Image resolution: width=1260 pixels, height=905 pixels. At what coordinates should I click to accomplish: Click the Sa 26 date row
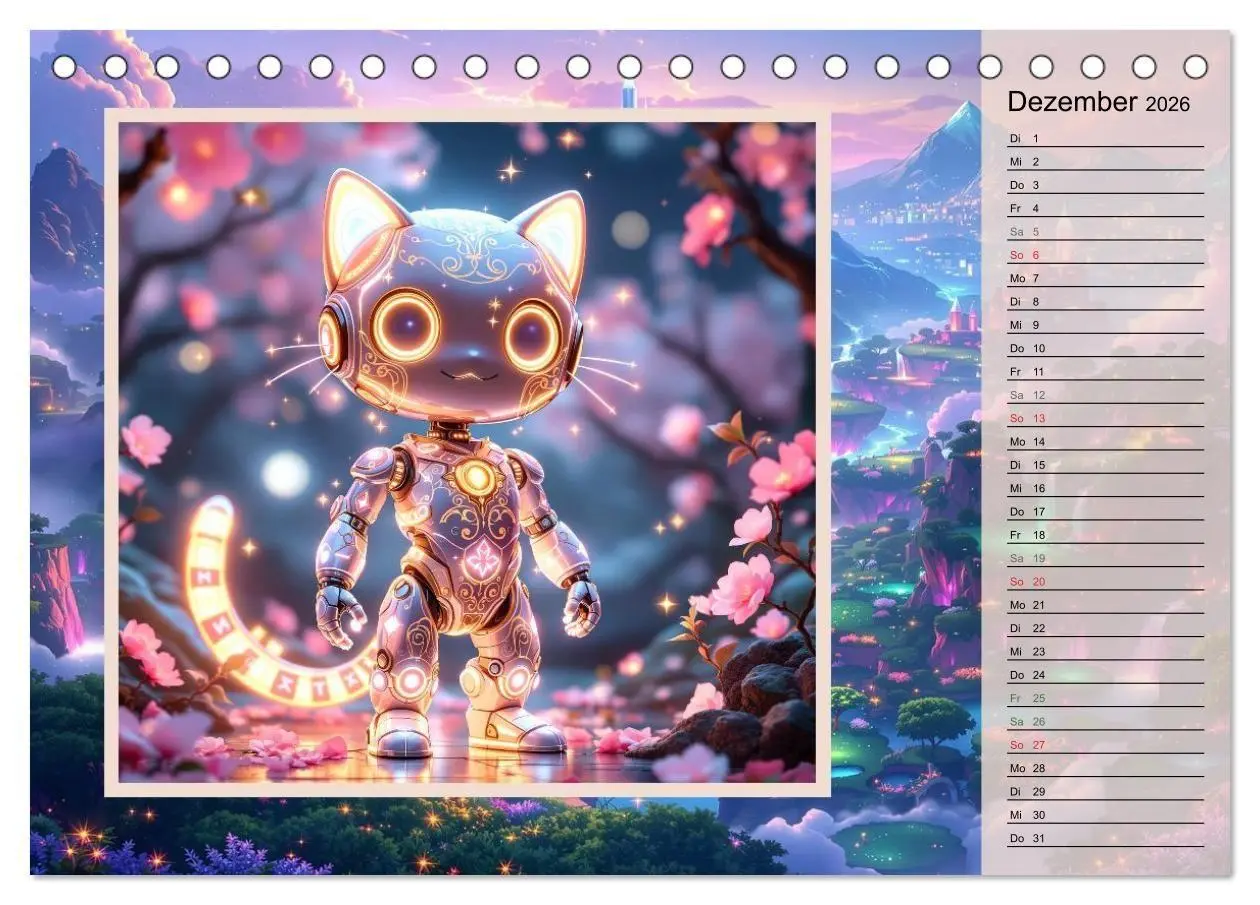(x=1105, y=721)
